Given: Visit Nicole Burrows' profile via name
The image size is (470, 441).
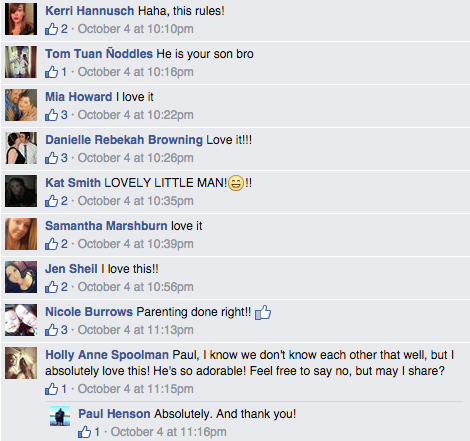Looking at the screenshot, I should [89, 312].
